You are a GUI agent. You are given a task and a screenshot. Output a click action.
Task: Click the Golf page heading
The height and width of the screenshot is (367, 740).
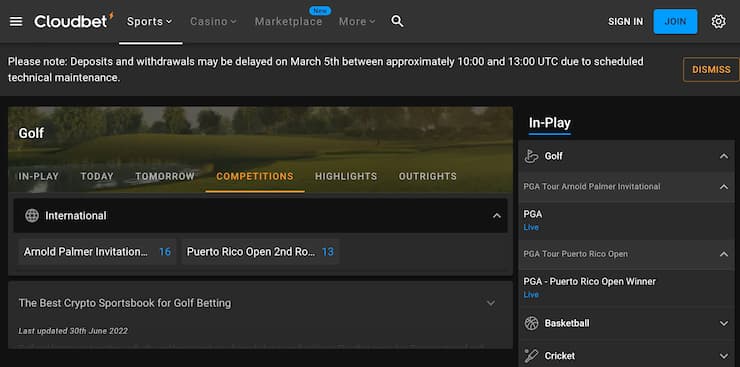[31, 133]
